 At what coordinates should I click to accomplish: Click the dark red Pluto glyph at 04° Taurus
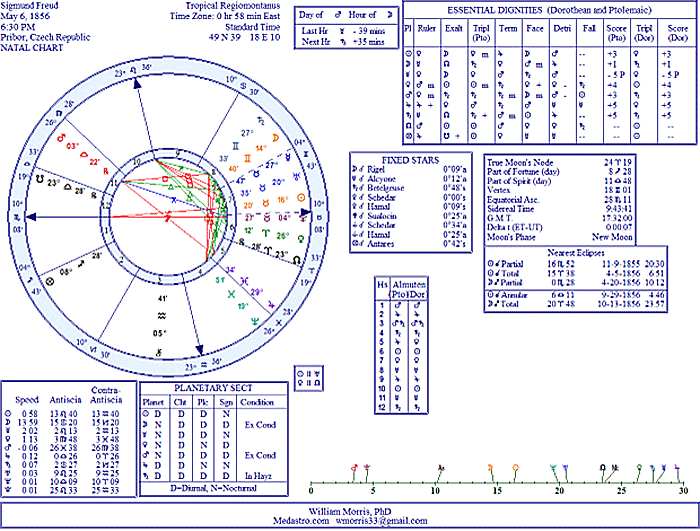click(x=303, y=218)
